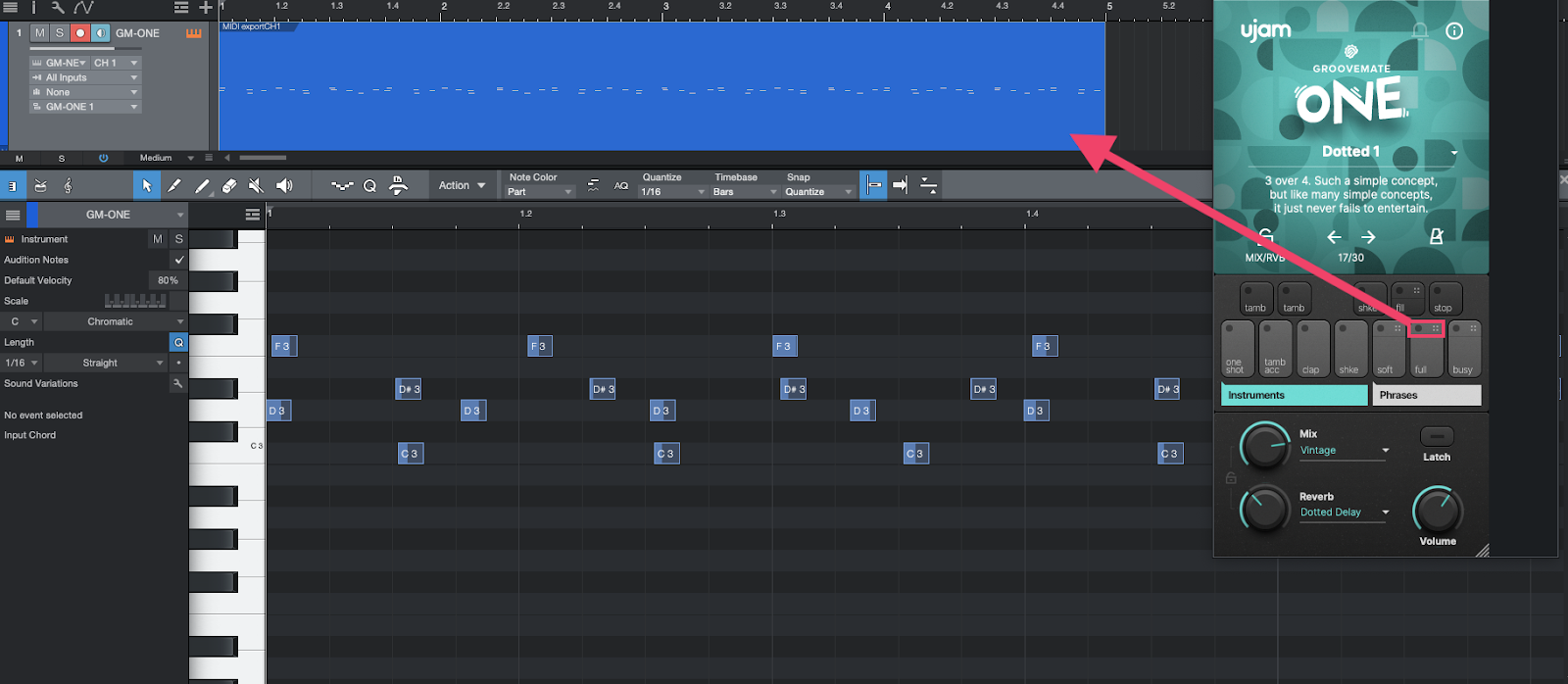Select the Listen speaker tool
Viewport: 1568px width, 684px height.
tap(284, 185)
